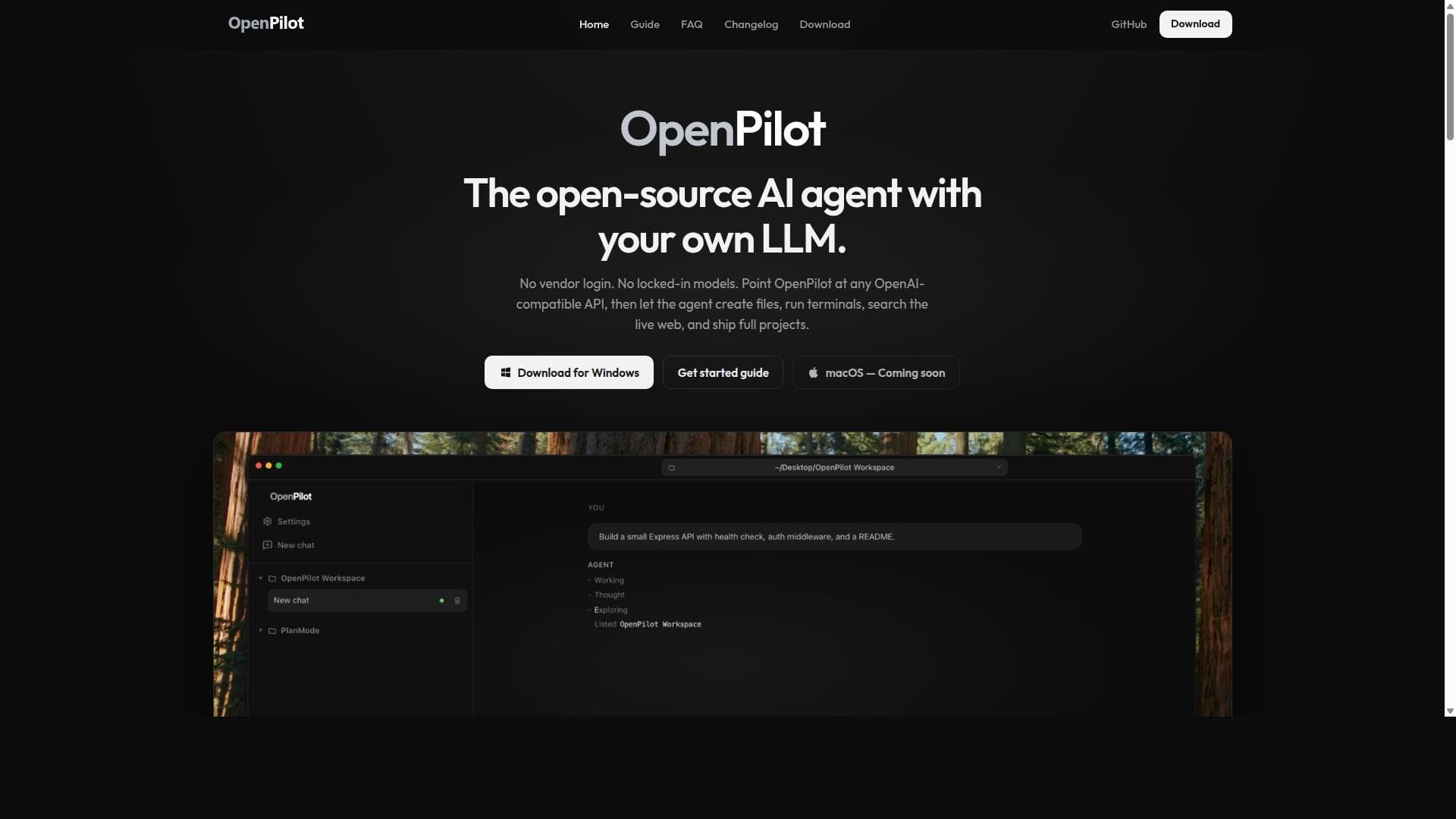
Task: Collapse the Exploring step chevron
Action: tap(589, 610)
